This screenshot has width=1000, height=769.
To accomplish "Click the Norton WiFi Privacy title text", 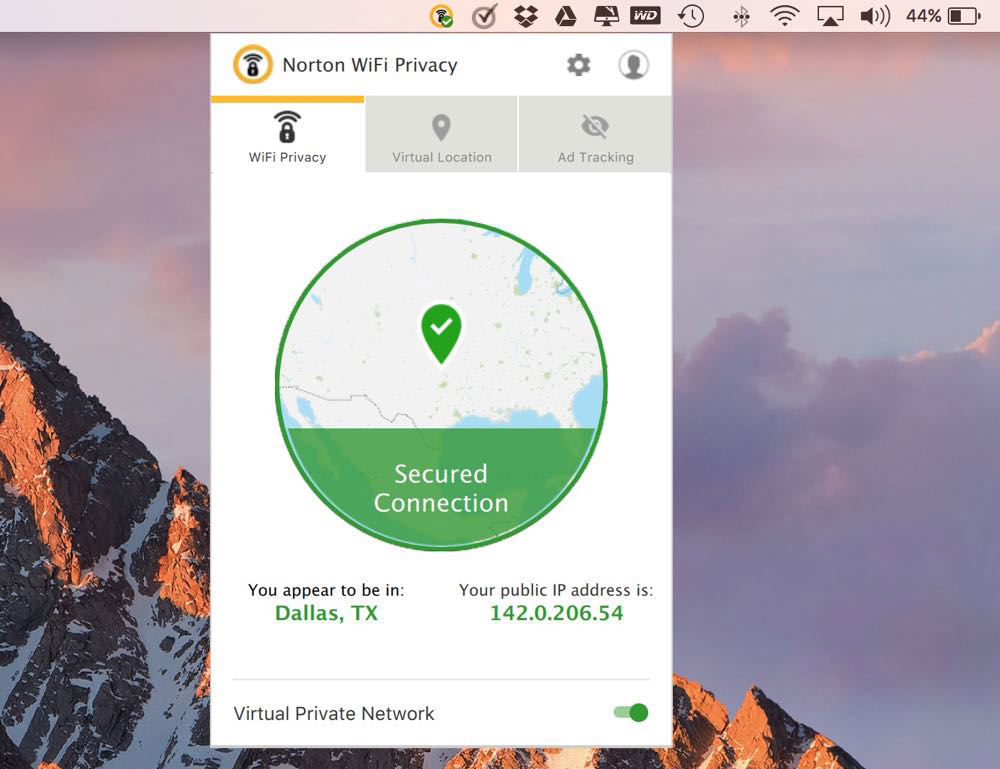I will [370, 65].
